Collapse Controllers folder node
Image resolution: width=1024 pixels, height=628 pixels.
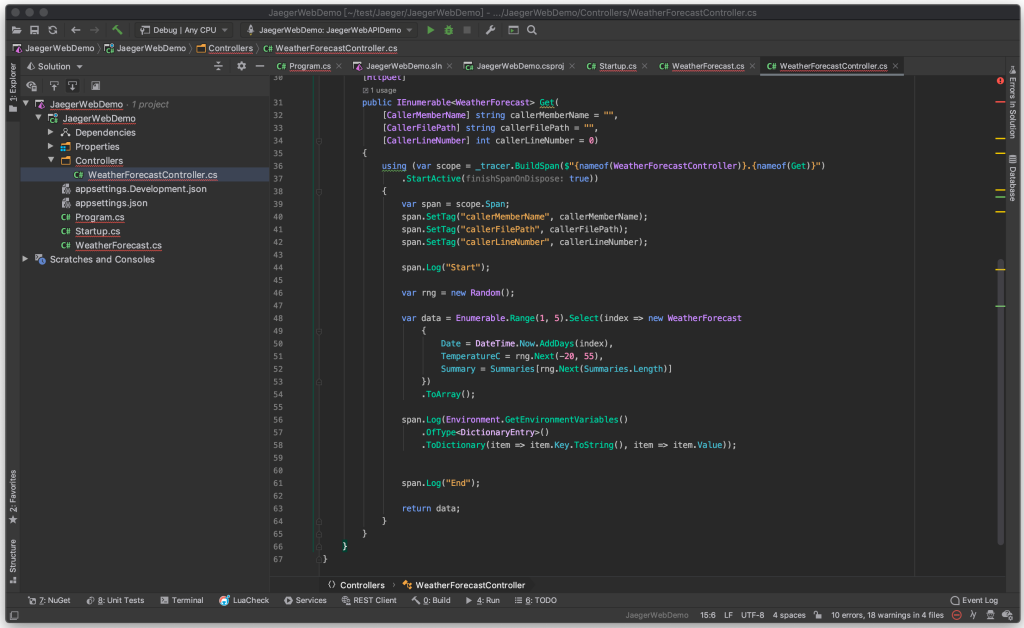51,160
